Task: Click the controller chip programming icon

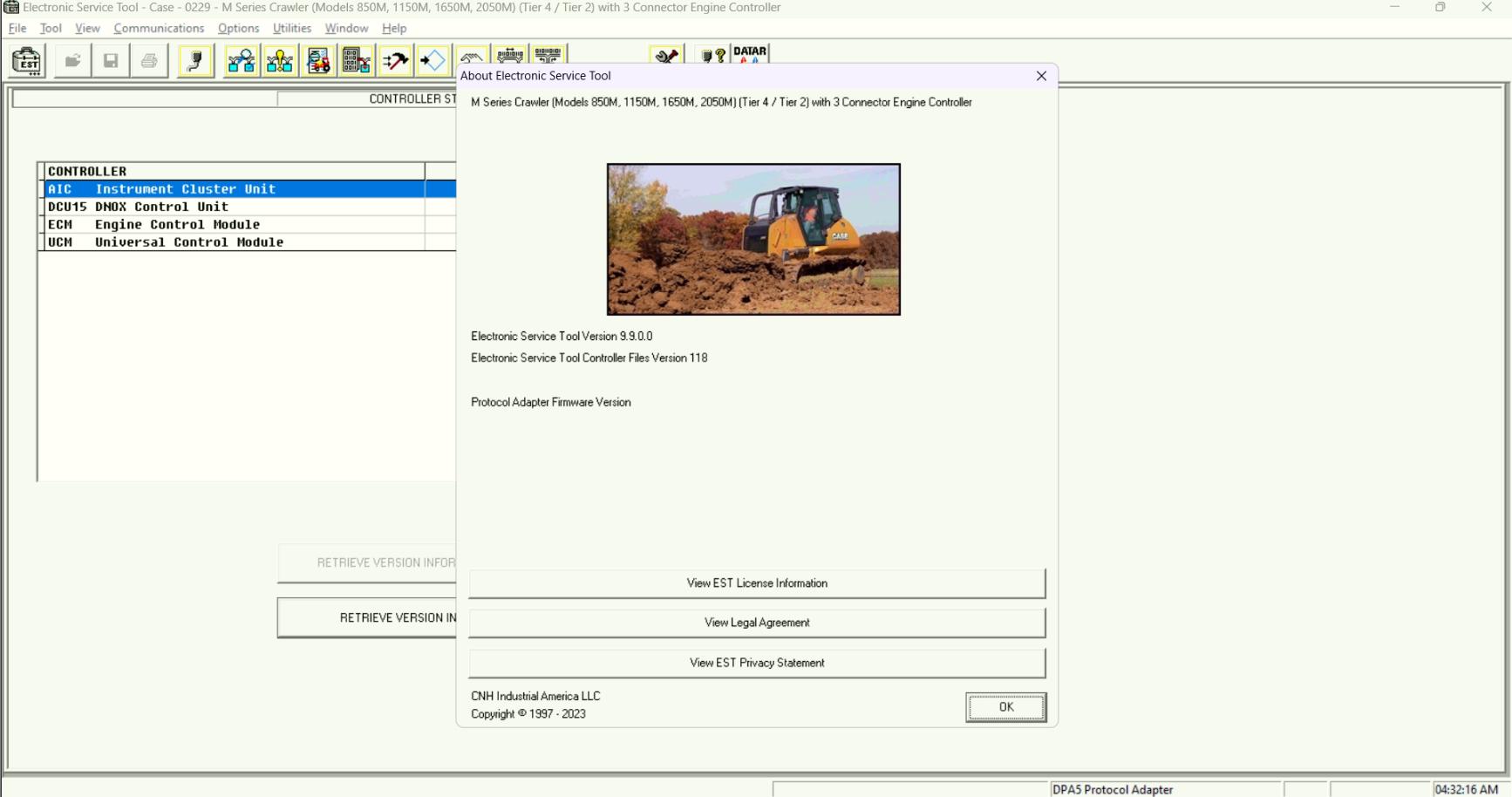Action: tap(357, 61)
